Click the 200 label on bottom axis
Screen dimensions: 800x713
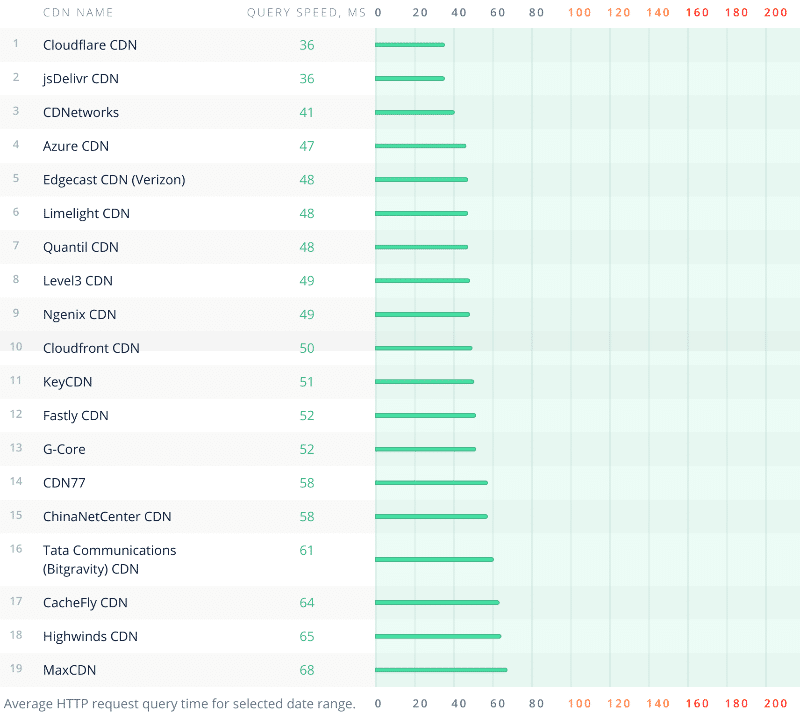click(776, 703)
